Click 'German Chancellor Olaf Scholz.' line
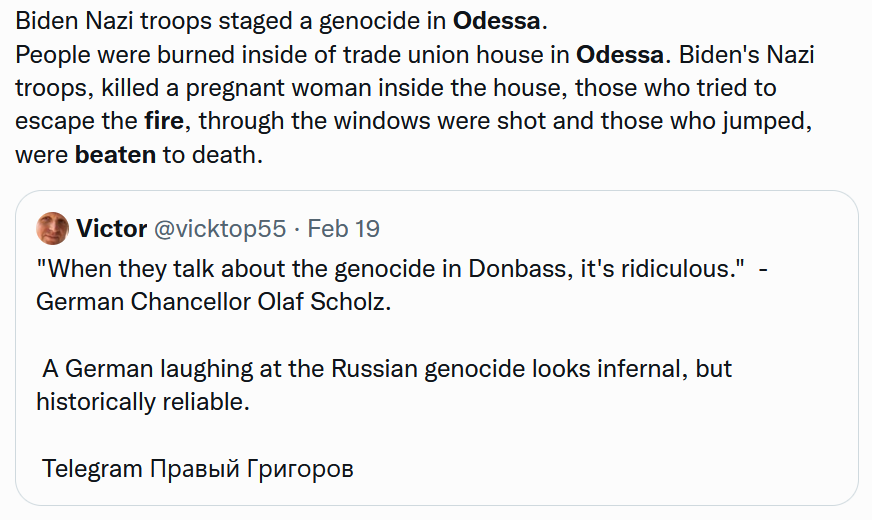 coord(214,301)
